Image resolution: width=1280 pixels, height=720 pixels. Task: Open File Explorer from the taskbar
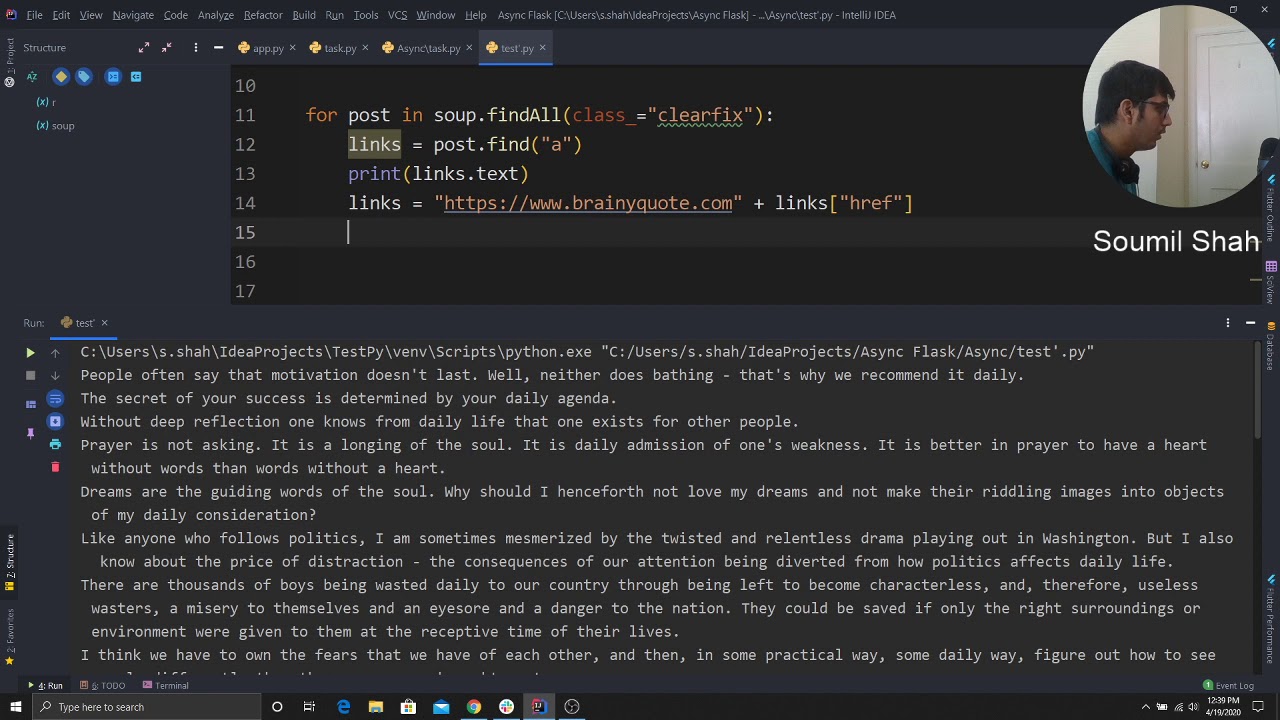(x=376, y=707)
